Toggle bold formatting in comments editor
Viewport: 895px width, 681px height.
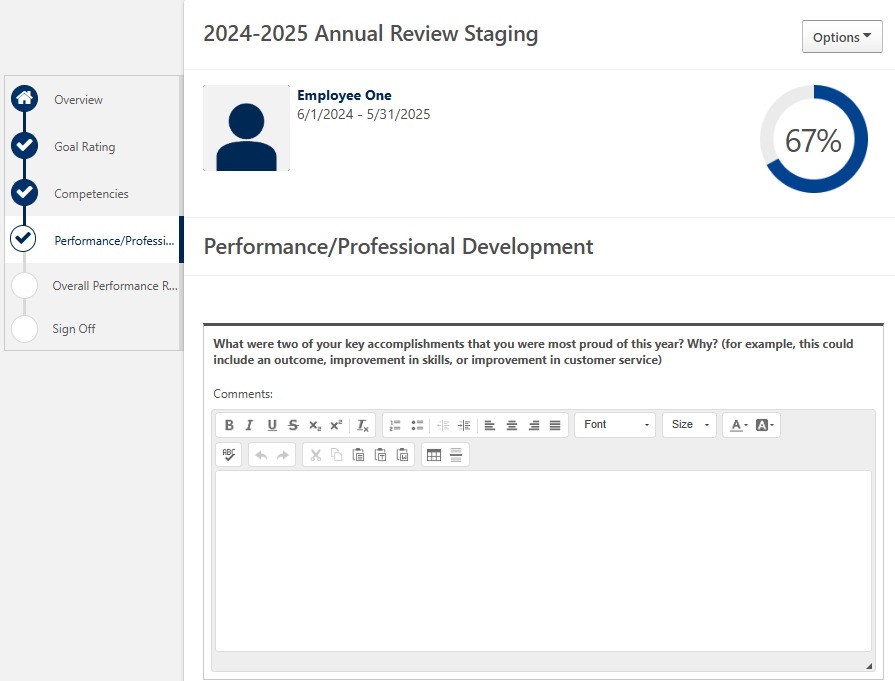tap(229, 425)
